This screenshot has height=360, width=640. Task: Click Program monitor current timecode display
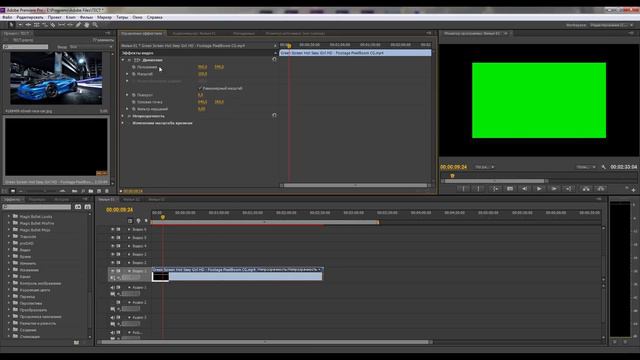click(x=453, y=167)
